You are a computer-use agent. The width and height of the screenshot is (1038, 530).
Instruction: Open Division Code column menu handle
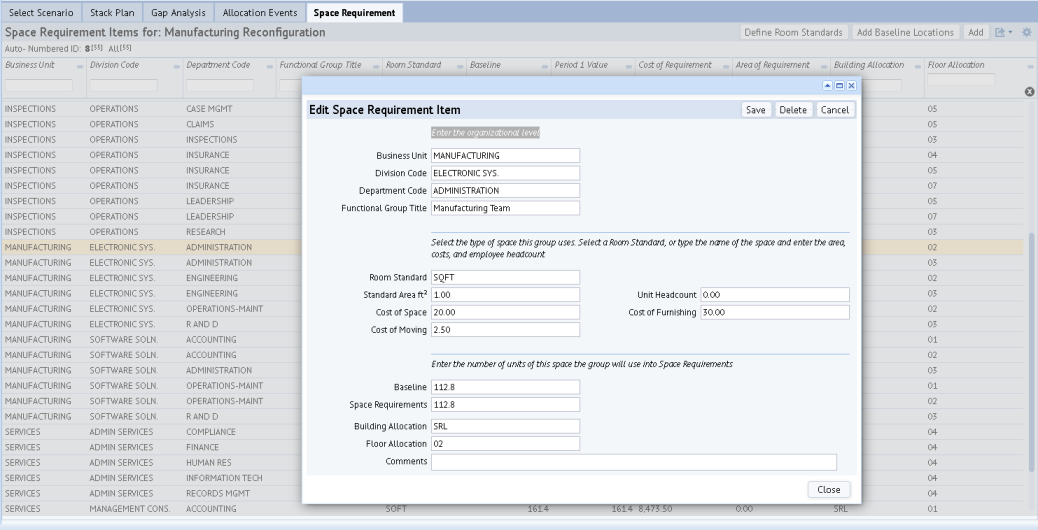[x=177, y=66]
